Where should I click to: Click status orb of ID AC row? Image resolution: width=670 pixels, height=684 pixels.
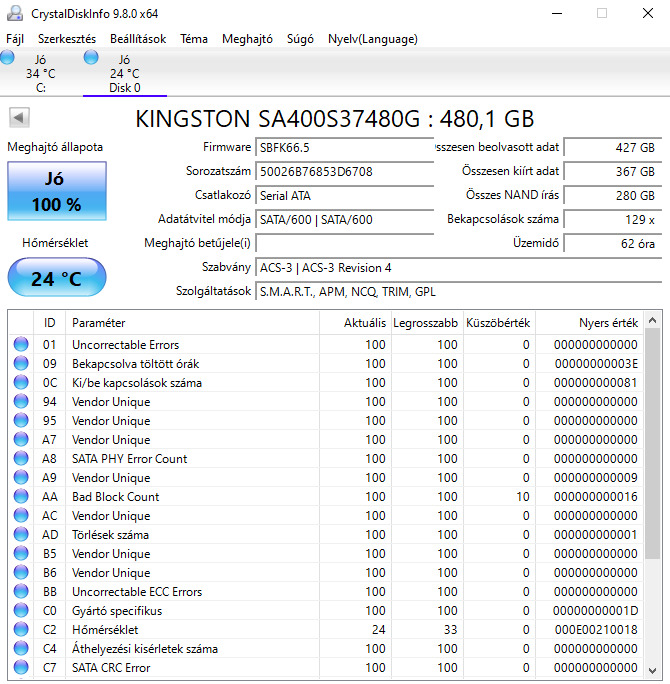coord(21,515)
